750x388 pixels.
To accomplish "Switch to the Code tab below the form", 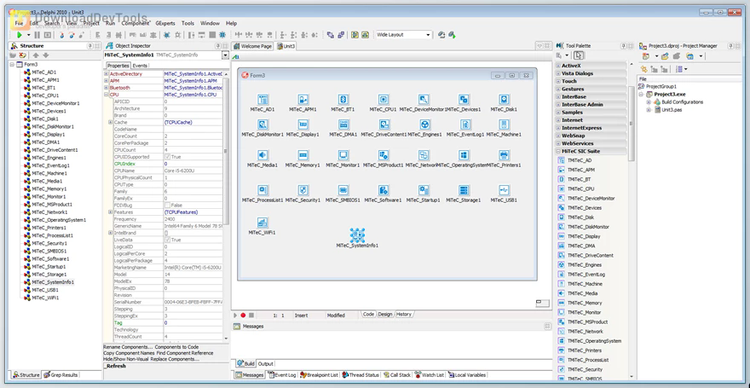I will tap(368, 314).
